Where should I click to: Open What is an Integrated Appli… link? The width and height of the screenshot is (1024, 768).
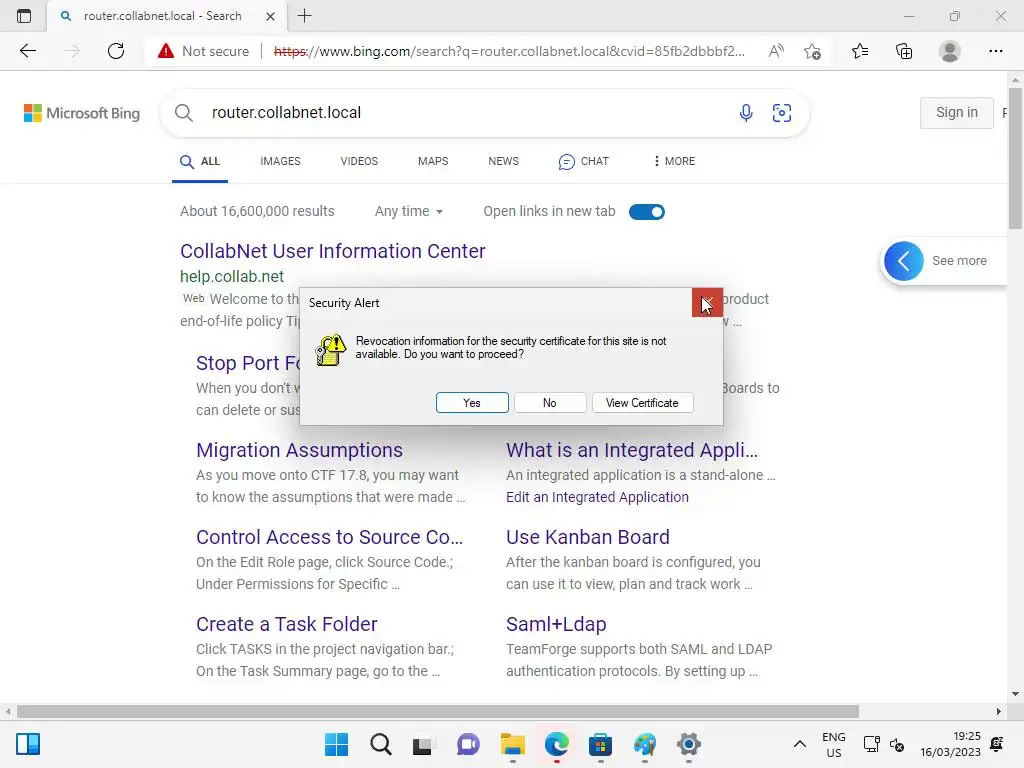coord(632,451)
